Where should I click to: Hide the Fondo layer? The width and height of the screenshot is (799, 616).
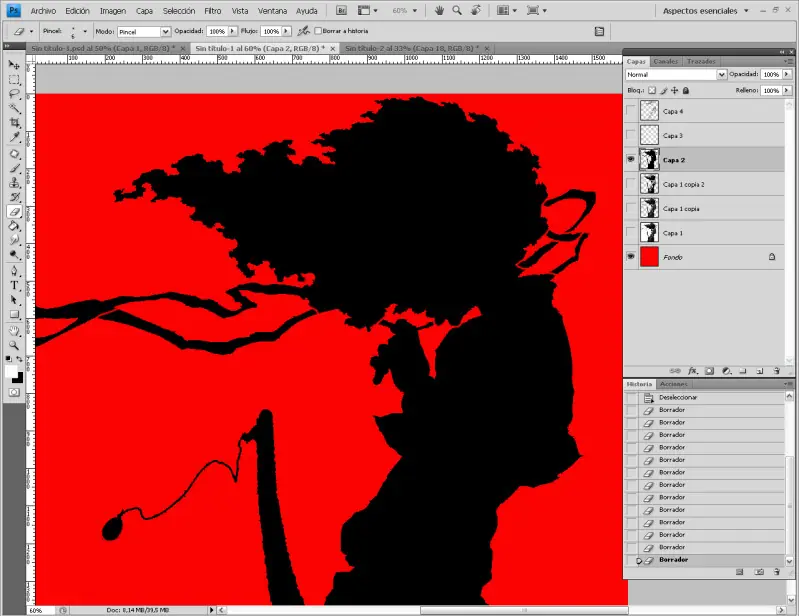tap(631, 257)
